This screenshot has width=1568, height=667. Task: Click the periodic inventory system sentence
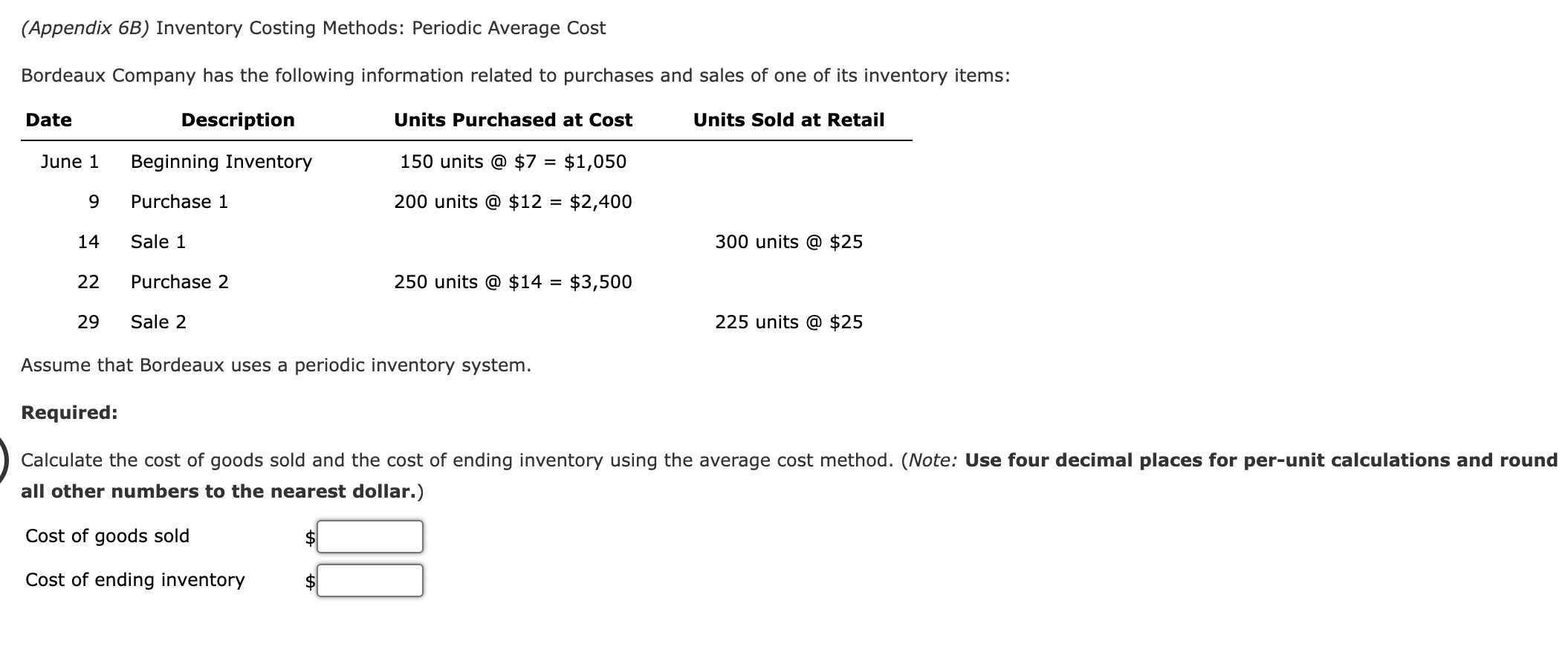tap(276, 365)
